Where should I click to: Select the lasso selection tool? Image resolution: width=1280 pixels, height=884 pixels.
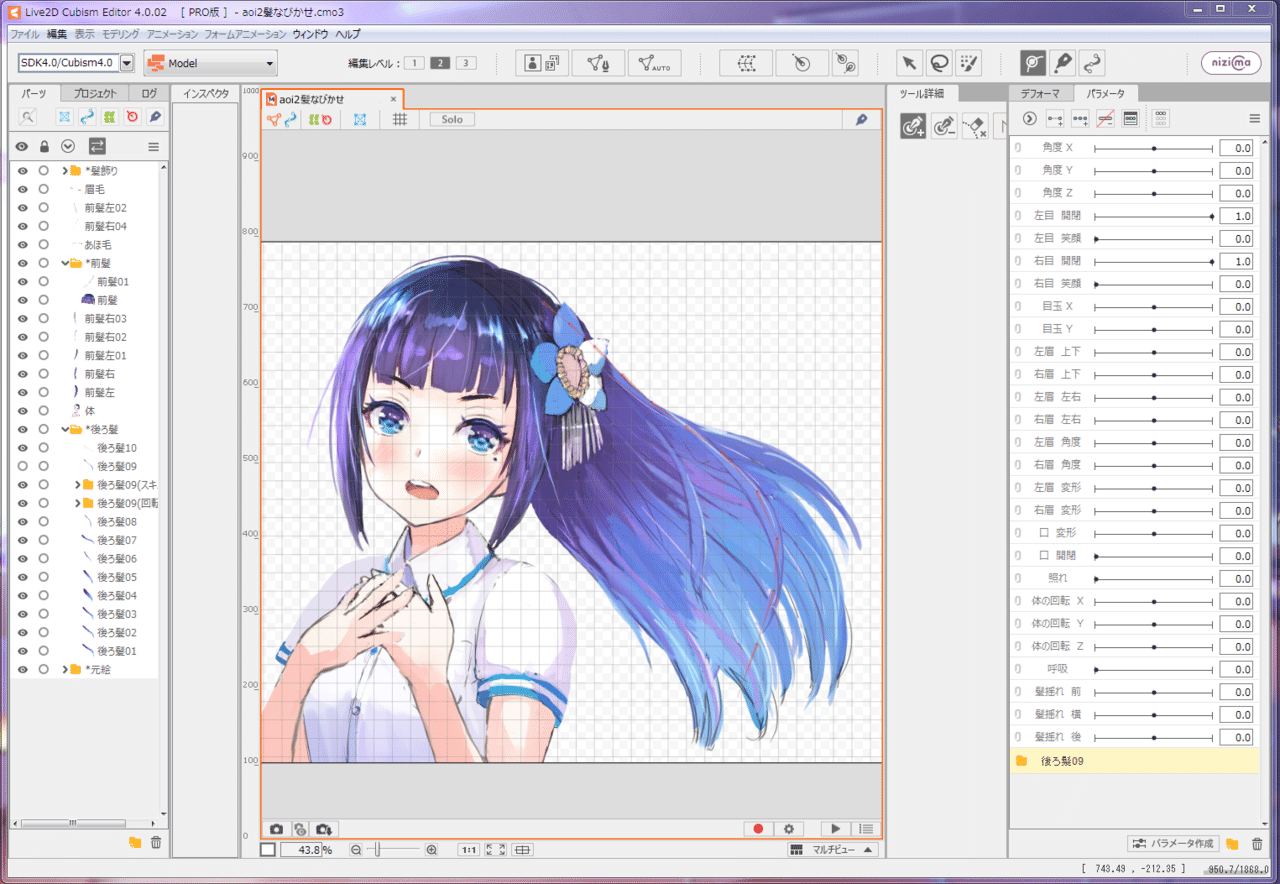pyautogui.click(x=939, y=63)
